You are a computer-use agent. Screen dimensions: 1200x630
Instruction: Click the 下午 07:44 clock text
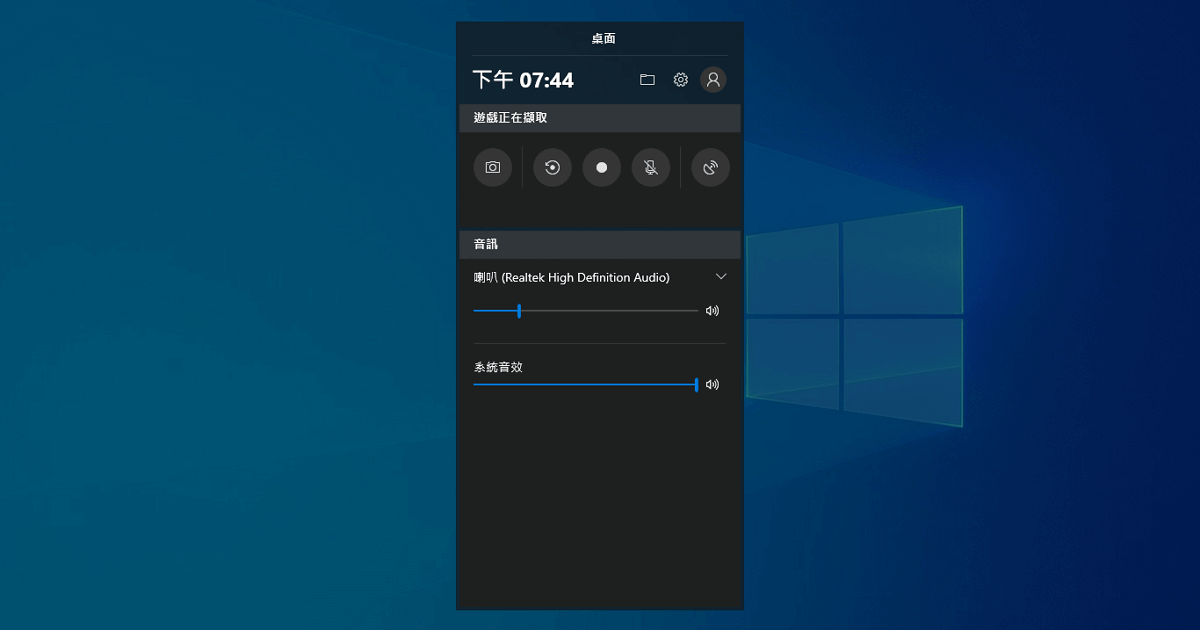coord(524,80)
